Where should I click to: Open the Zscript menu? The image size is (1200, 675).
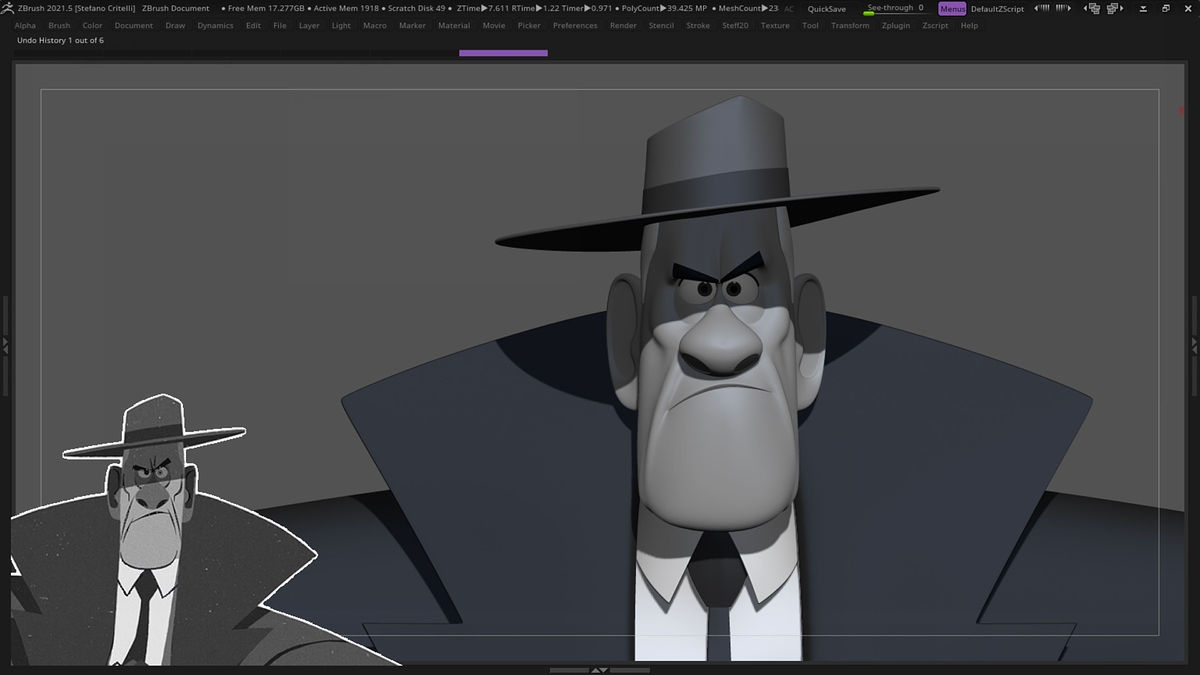935,25
